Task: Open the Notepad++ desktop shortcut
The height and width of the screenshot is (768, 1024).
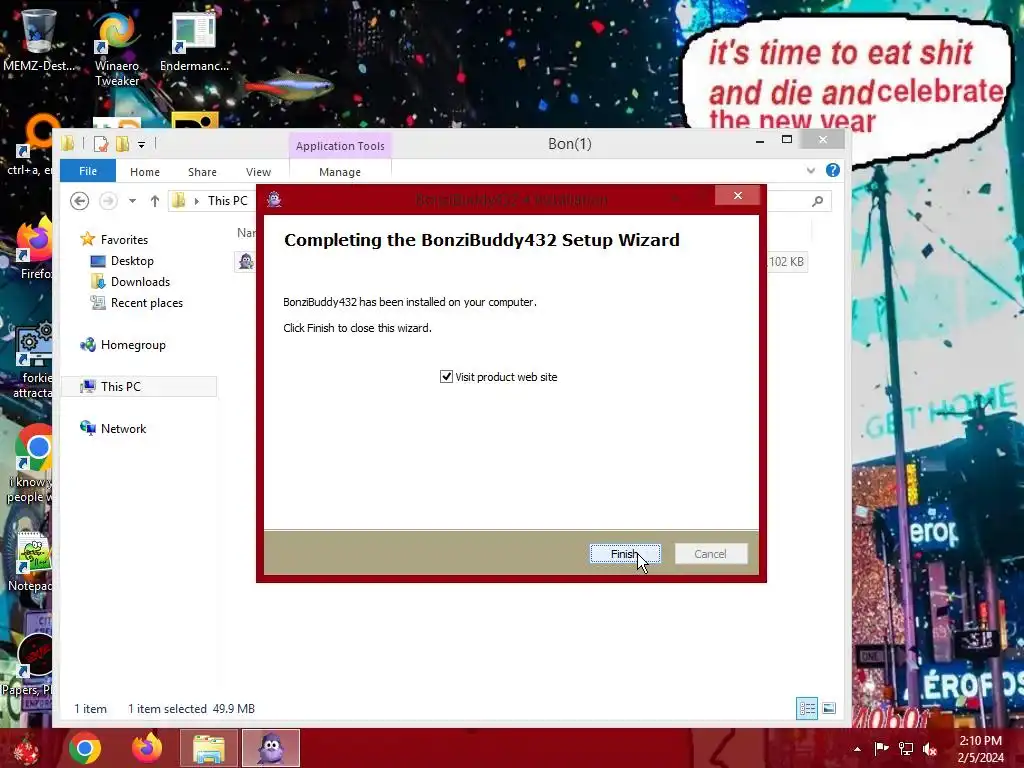Action: pos(31,560)
